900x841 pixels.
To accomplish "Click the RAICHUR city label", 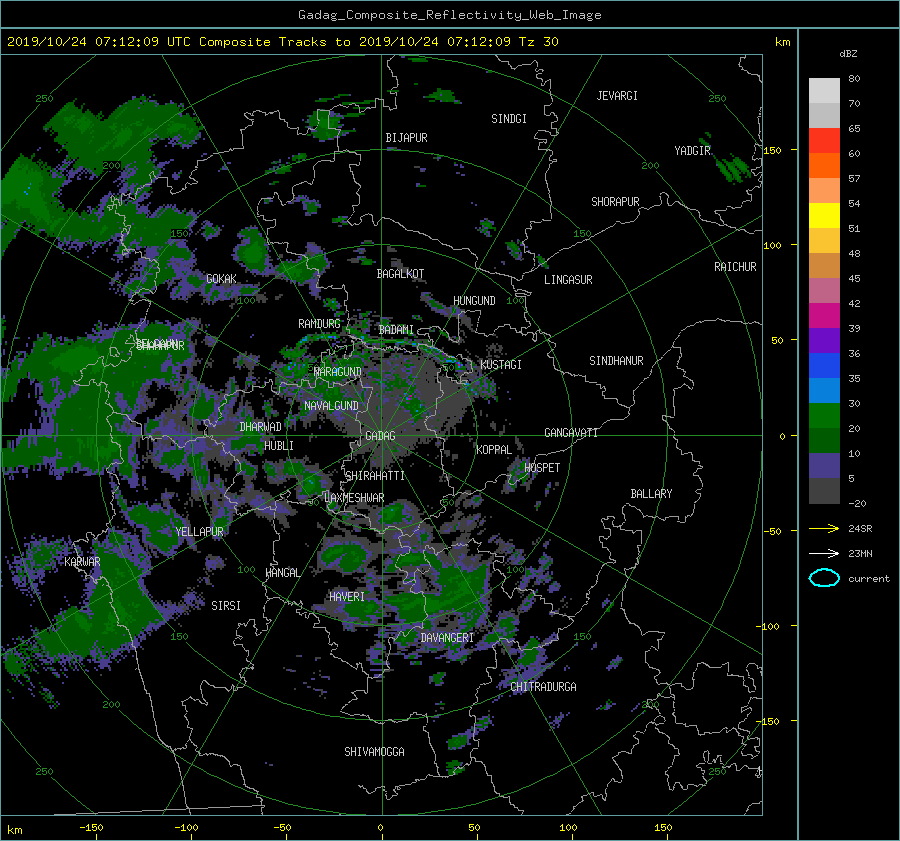I will click(735, 267).
